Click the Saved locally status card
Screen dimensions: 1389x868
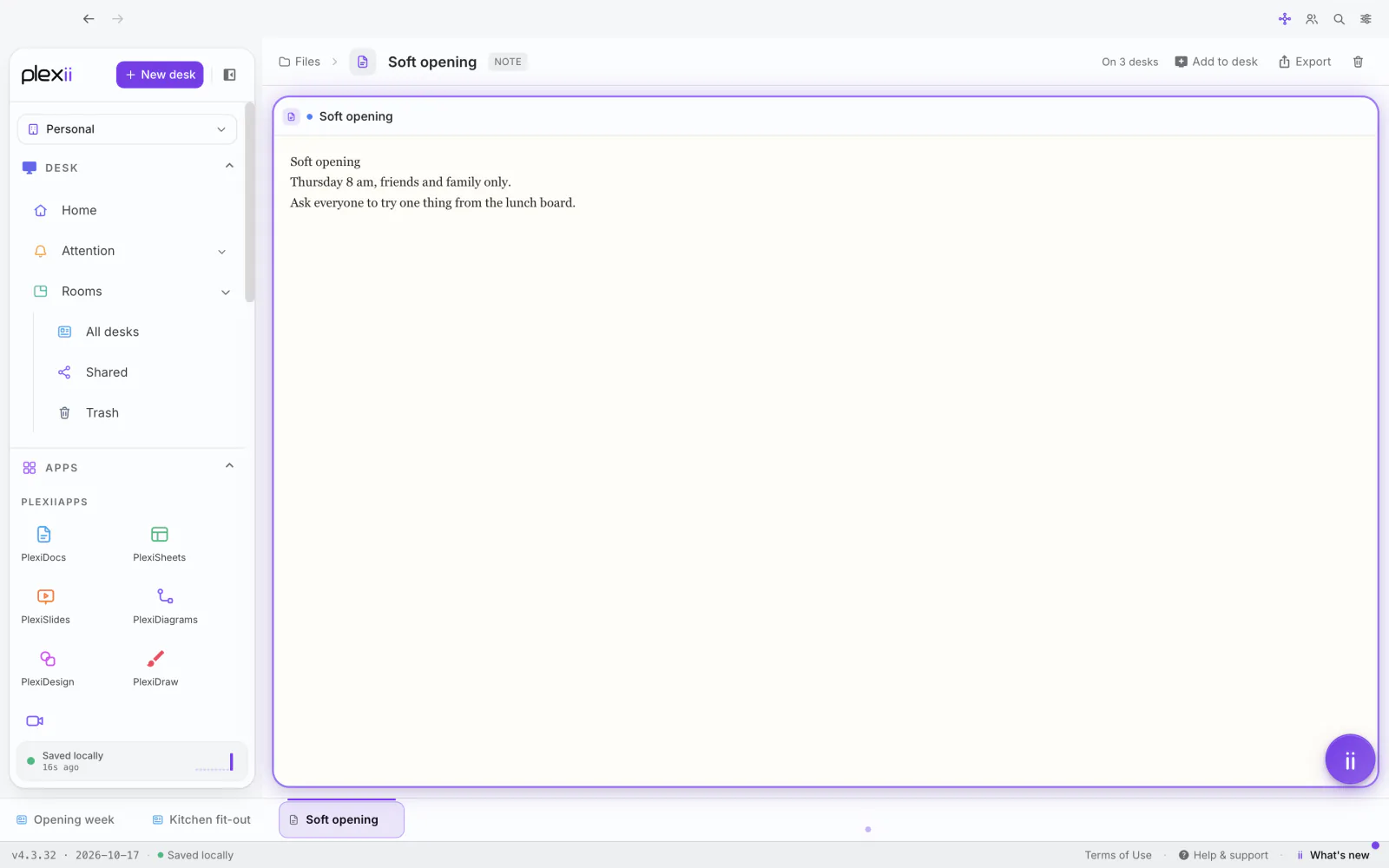(132, 761)
